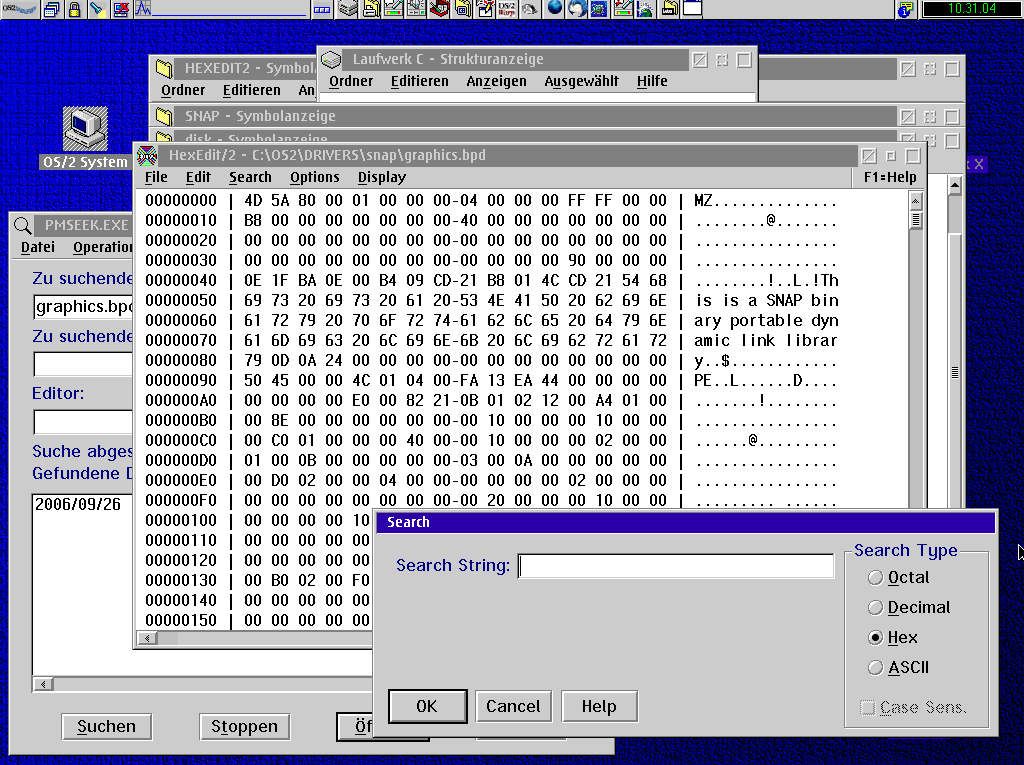Image resolution: width=1024 pixels, height=765 pixels.
Task: Click the WarpCenter clock display
Action: [971, 9]
